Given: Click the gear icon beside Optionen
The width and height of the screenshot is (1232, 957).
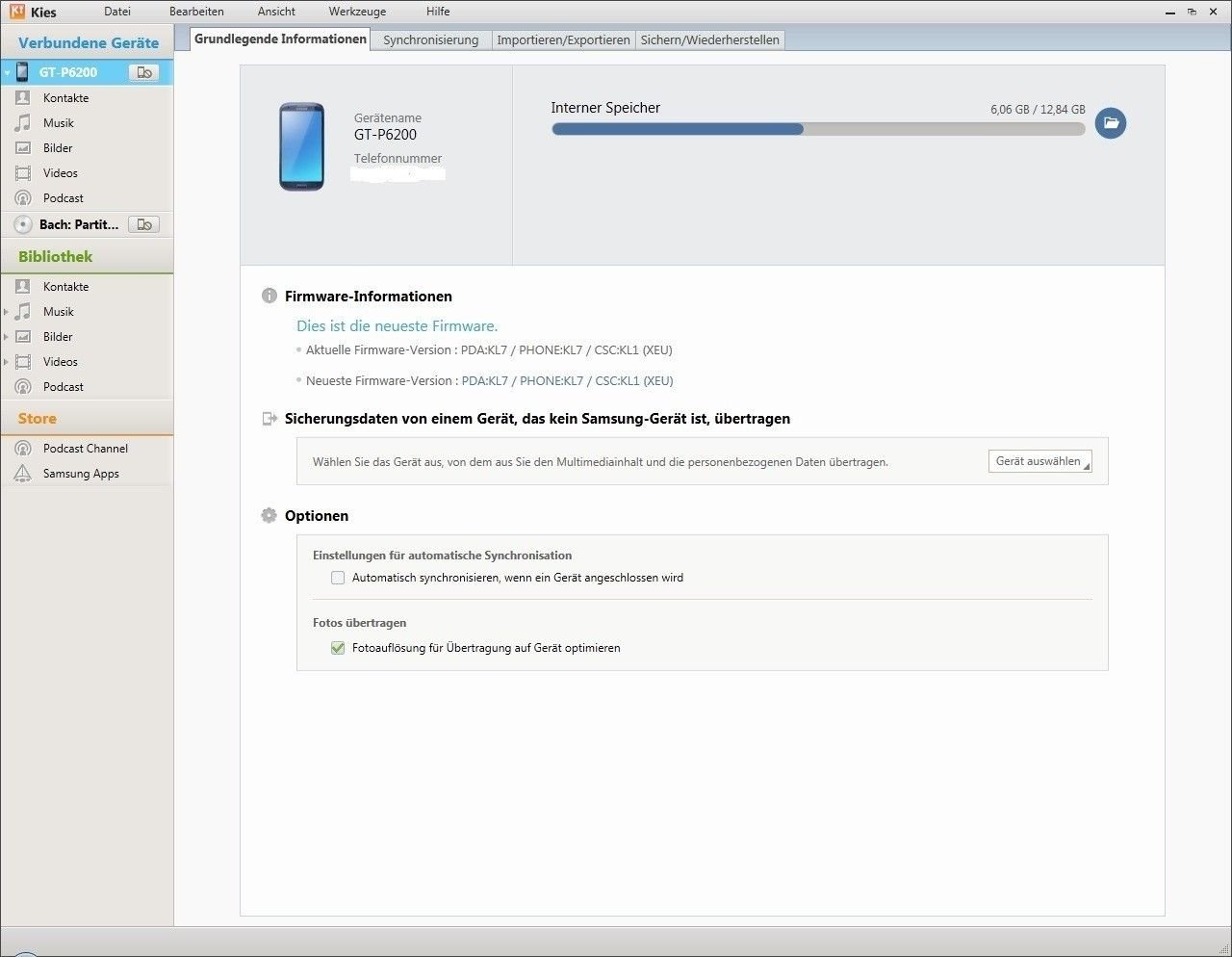Looking at the screenshot, I should click(x=269, y=515).
